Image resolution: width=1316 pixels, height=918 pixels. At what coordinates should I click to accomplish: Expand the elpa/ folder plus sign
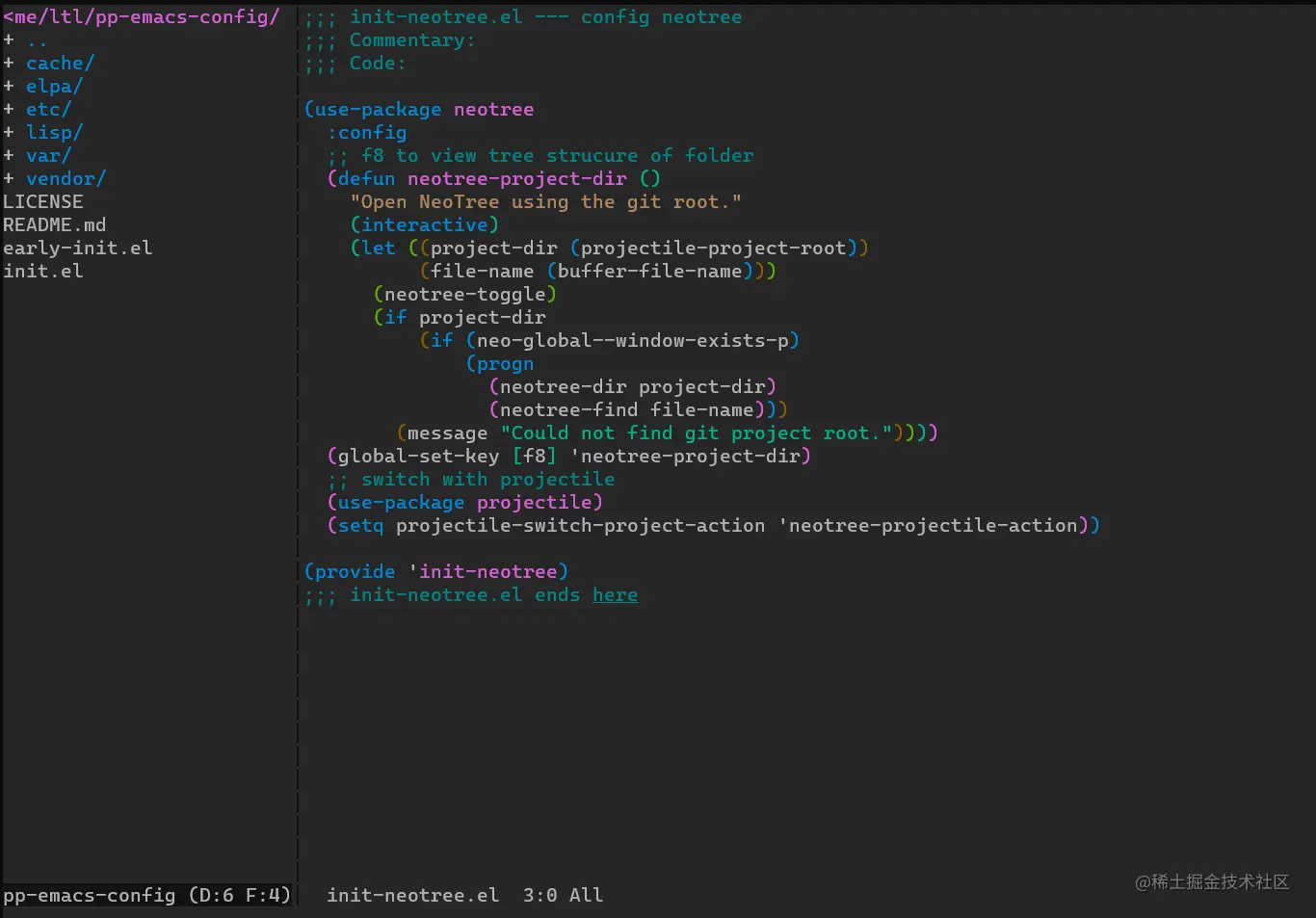[x=9, y=86]
